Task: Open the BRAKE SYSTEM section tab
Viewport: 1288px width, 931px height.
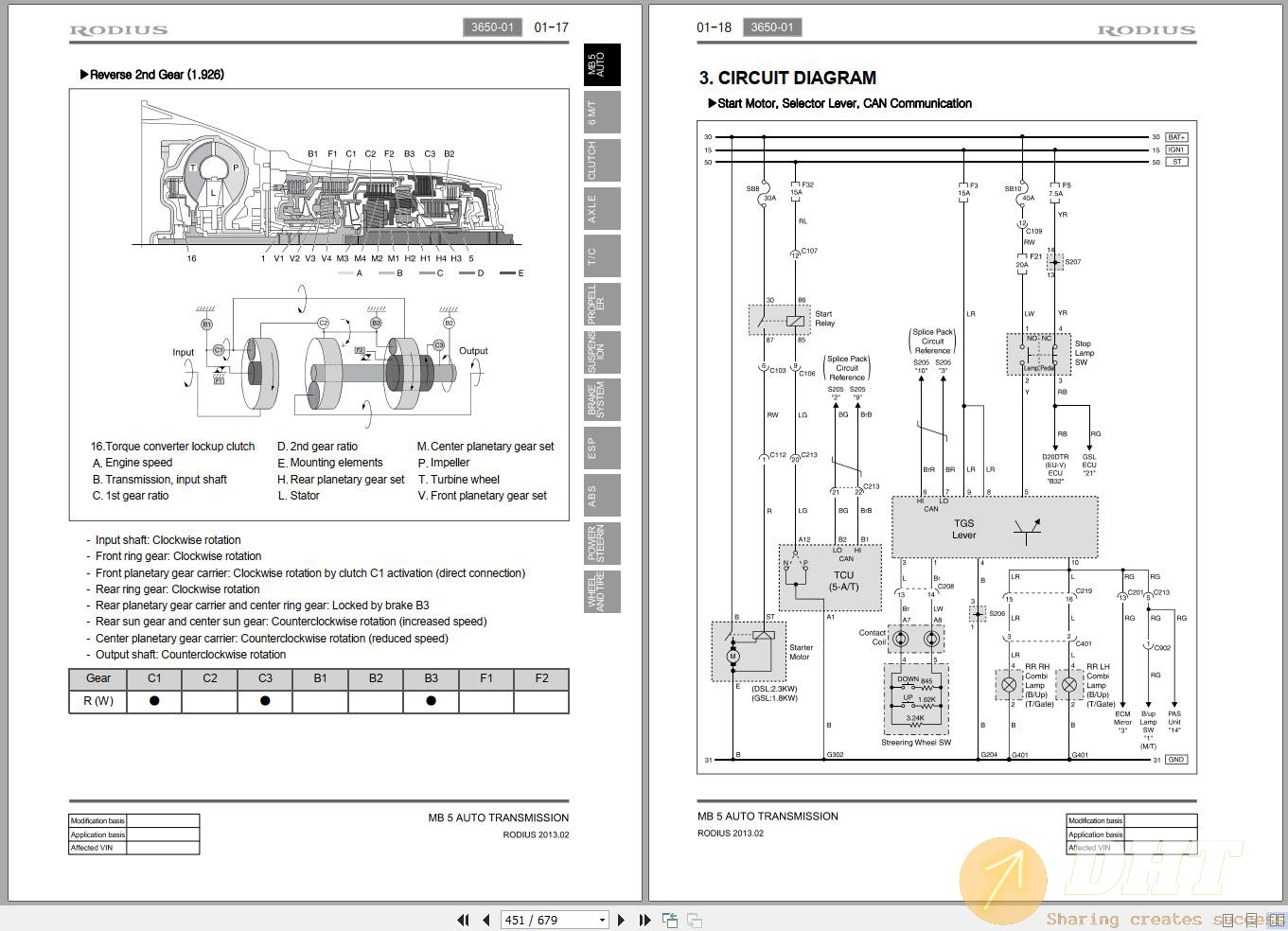Action: tap(602, 399)
